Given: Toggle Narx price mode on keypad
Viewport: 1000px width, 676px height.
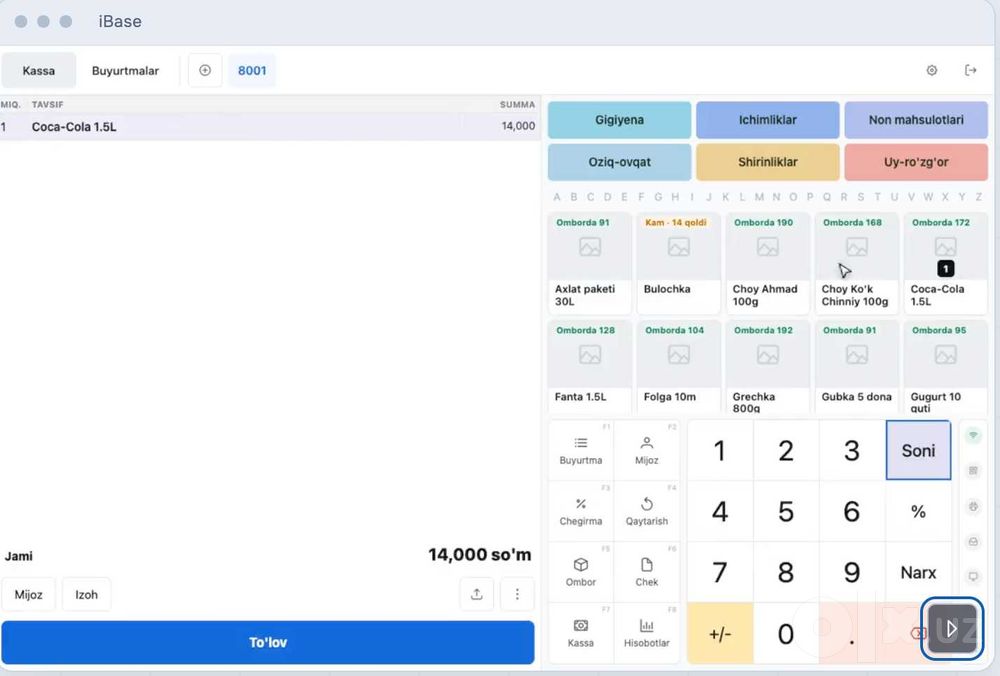Looking at the screenshot, I should 918,572.
